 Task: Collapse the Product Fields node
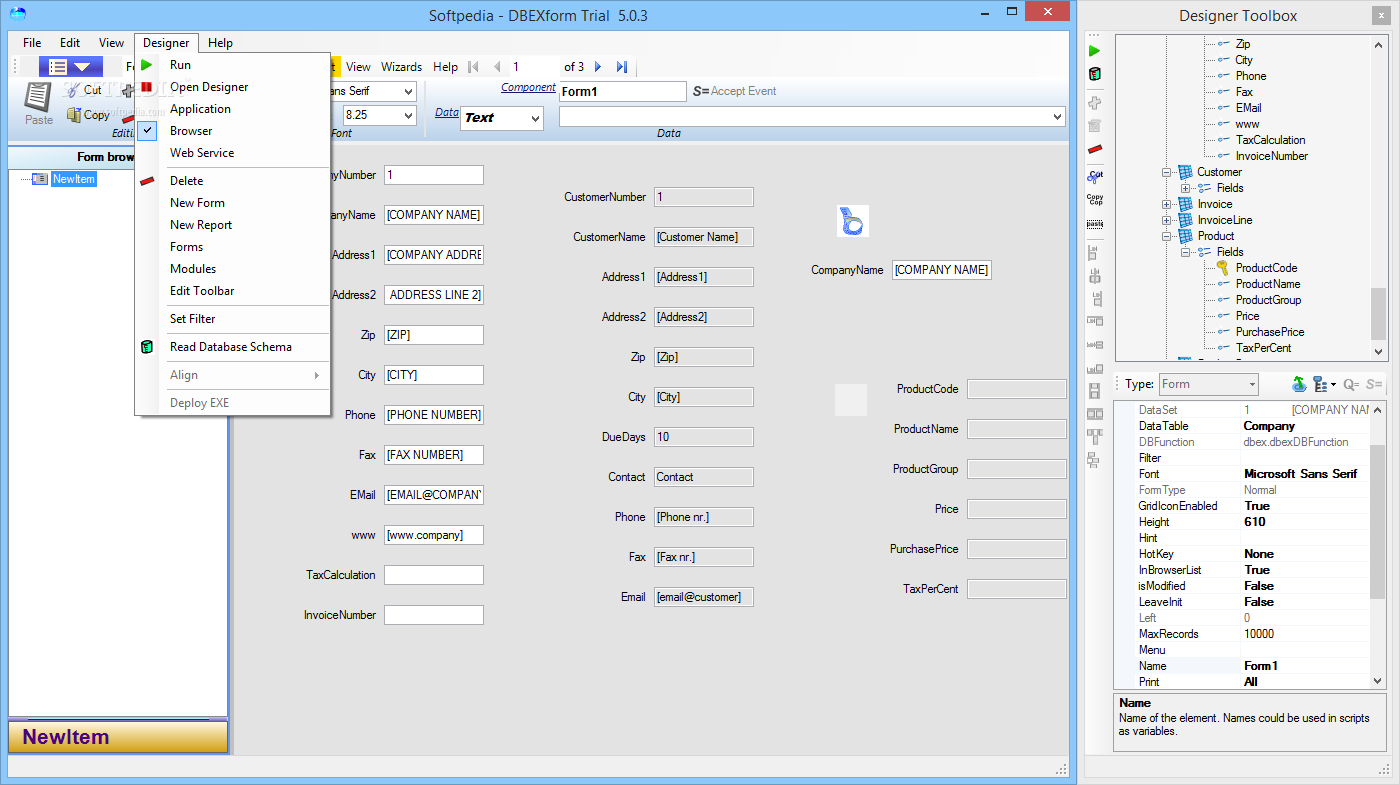pos(1185,252)
